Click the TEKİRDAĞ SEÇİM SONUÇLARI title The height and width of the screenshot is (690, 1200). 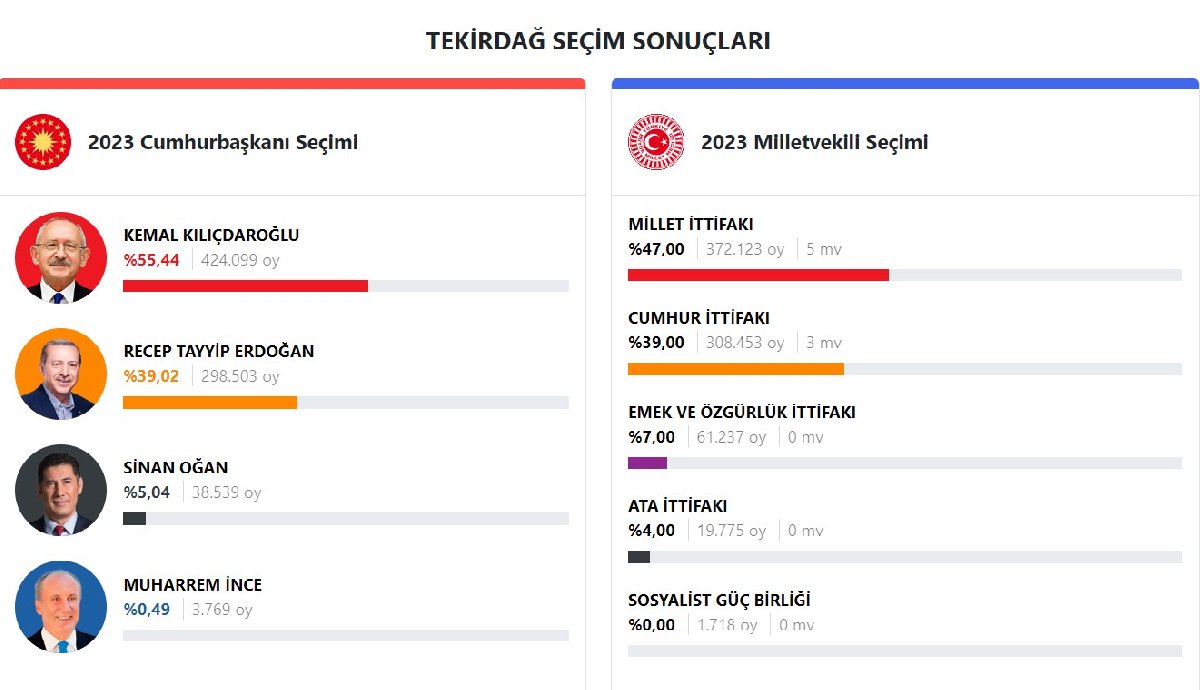pos(598,41)
